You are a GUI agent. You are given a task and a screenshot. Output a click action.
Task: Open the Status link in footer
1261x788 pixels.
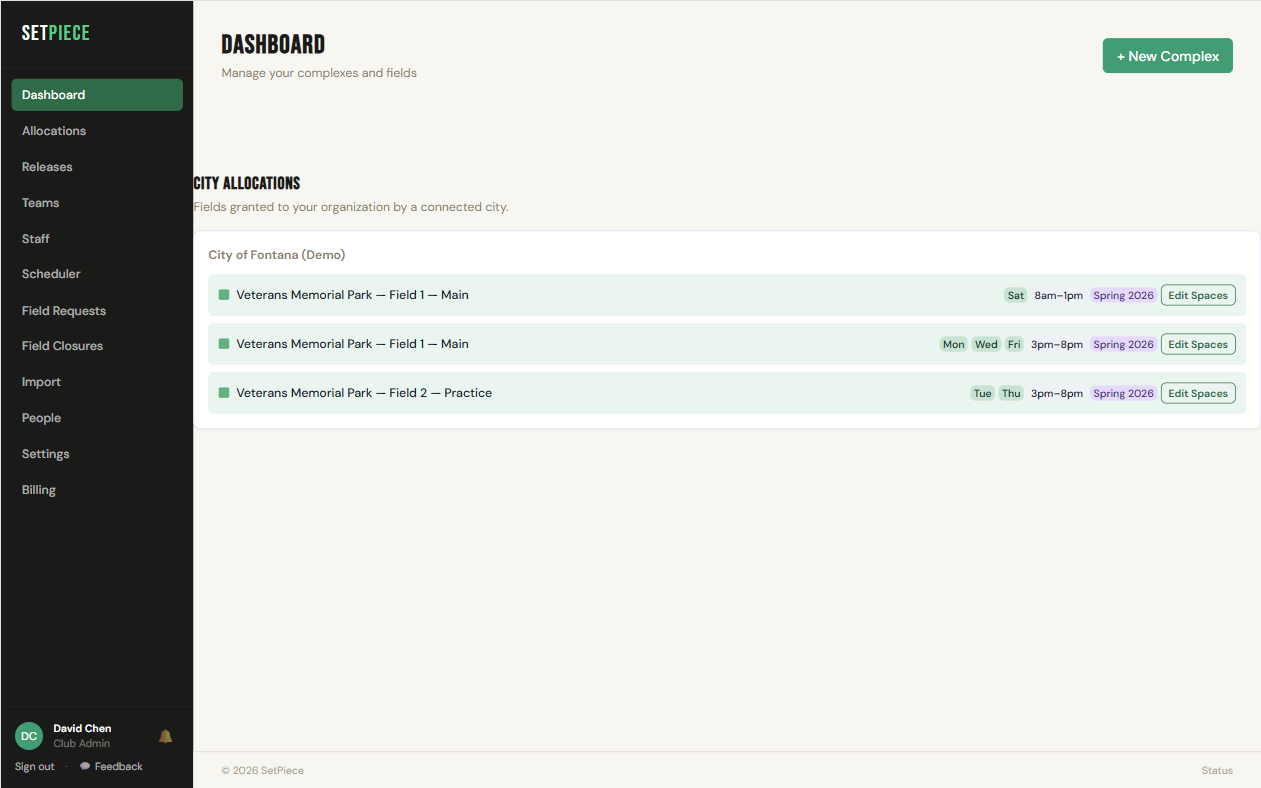coord(1217,771)
